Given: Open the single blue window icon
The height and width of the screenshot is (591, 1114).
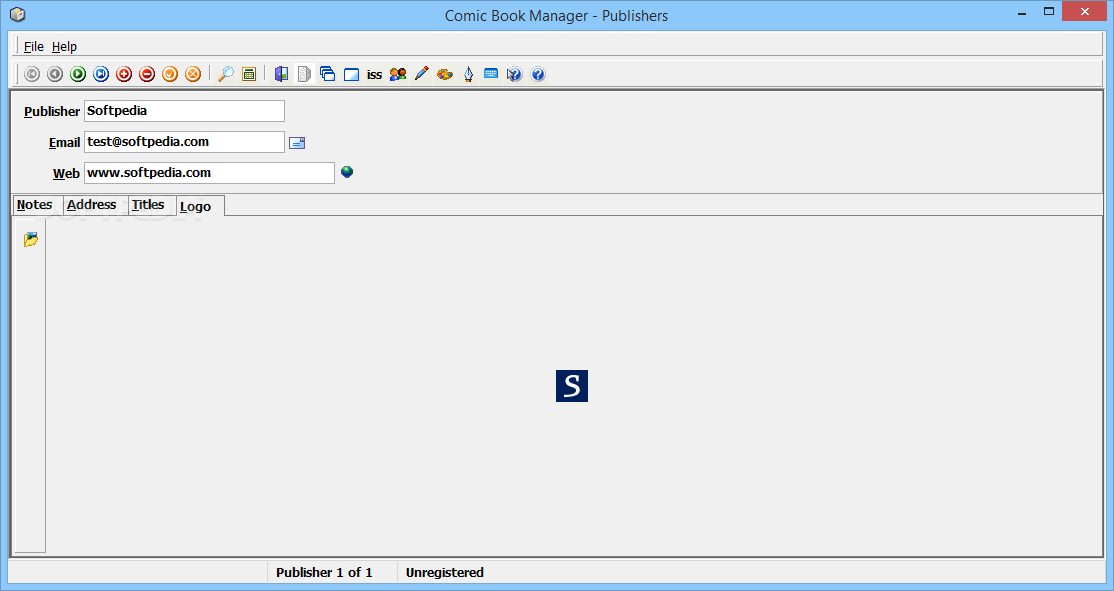Looking at the screenshot, I should (x=351, y=74).
